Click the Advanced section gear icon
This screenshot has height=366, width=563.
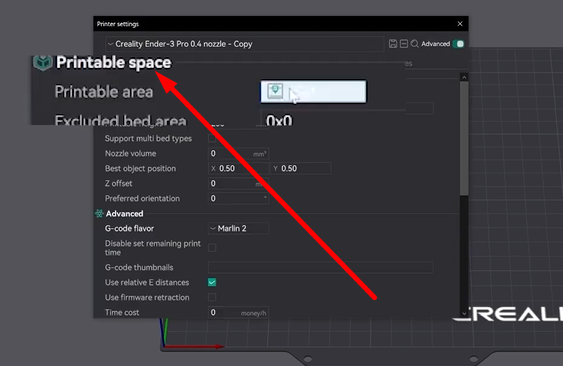click(x=99, y=214)
